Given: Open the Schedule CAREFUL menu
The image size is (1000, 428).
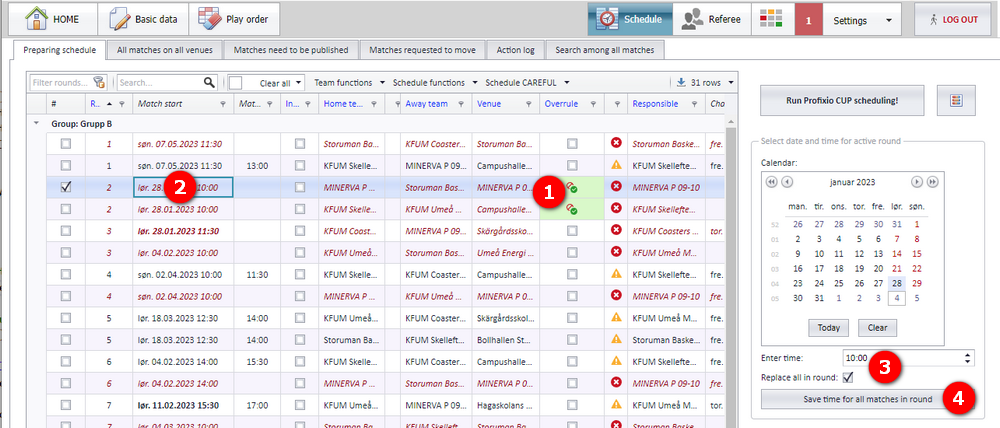Looking at the screenshot, I should (x=527, y=82).
